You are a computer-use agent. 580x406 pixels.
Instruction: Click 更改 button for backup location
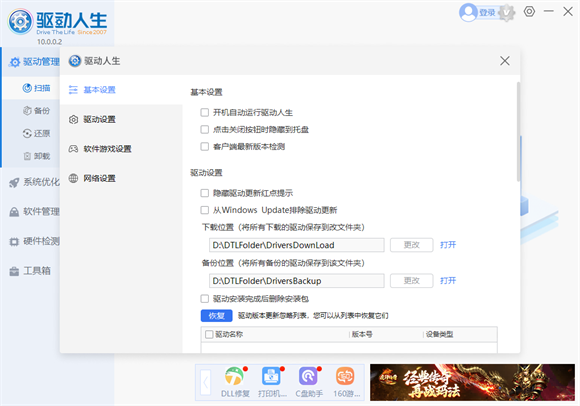coord(411,281)
